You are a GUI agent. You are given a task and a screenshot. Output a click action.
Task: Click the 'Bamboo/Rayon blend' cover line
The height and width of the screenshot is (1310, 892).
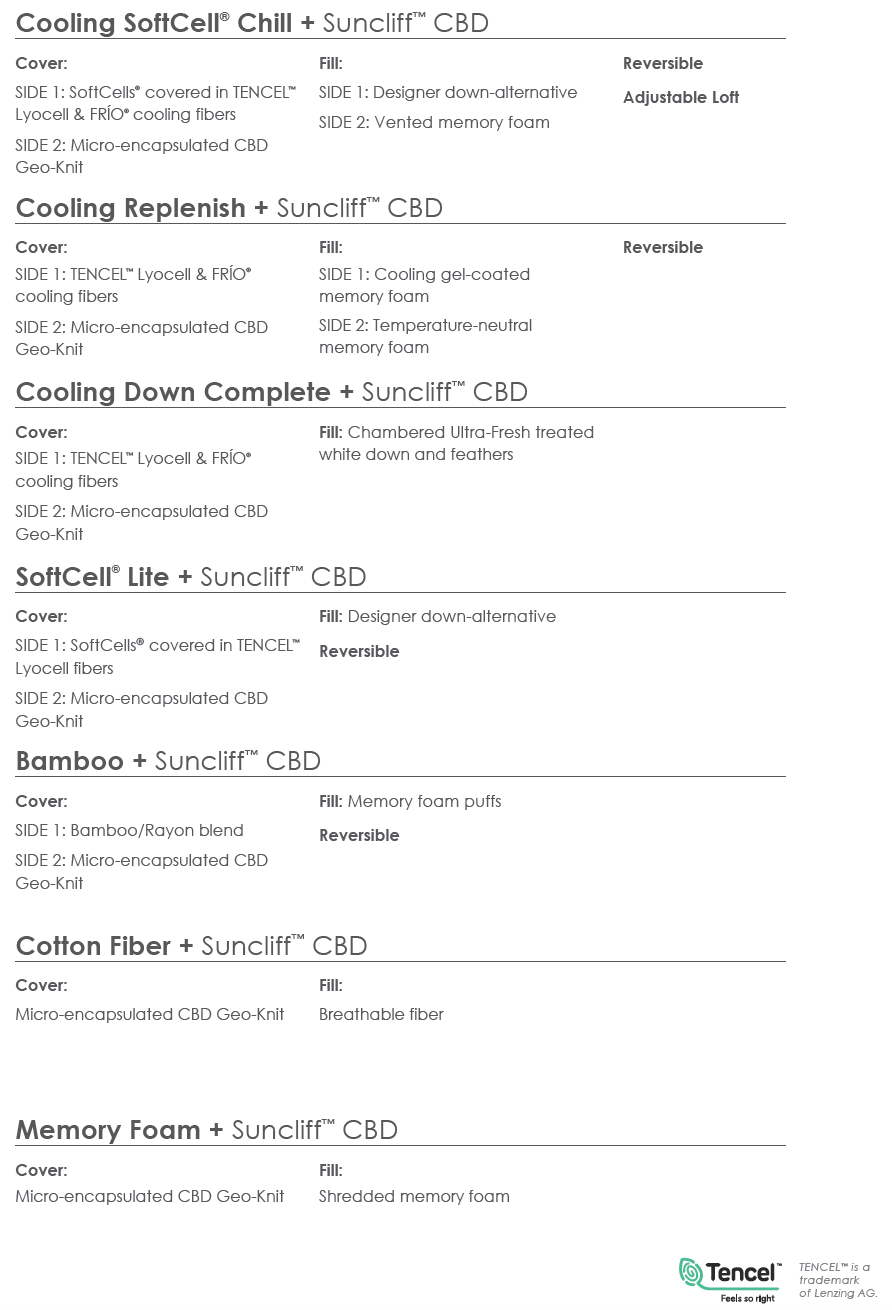pyautogui.click(x=129, y=831)
